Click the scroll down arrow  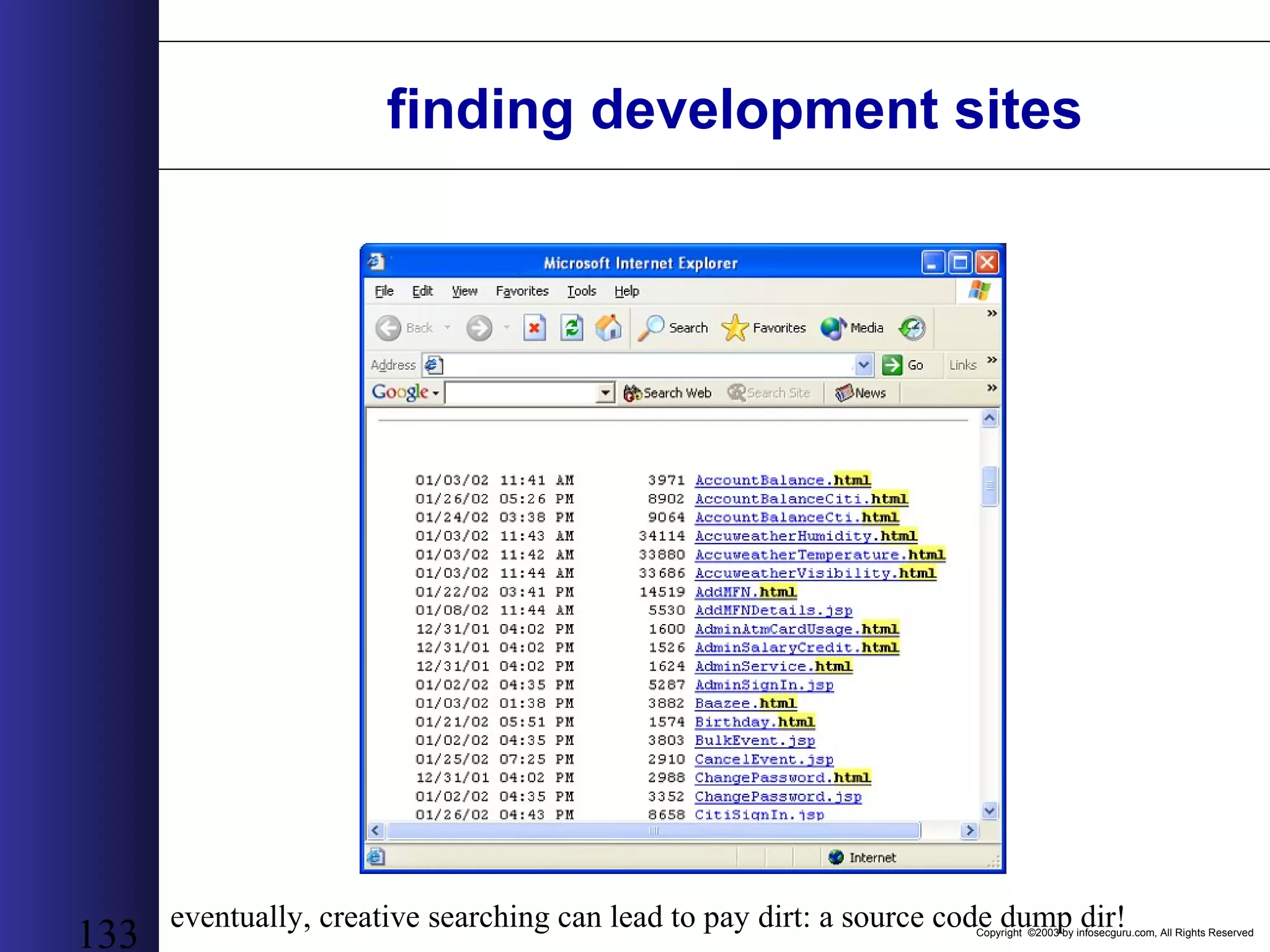(990, 810)
